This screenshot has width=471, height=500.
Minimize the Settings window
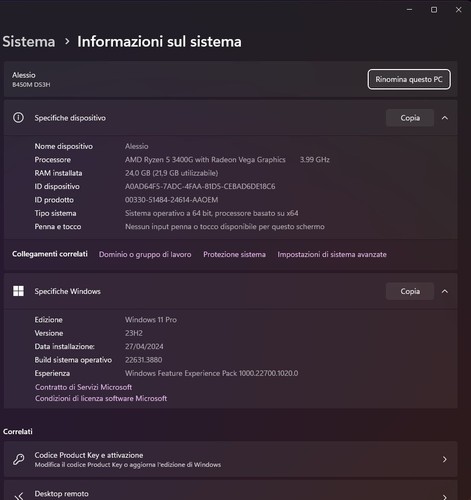pos(409,10)
